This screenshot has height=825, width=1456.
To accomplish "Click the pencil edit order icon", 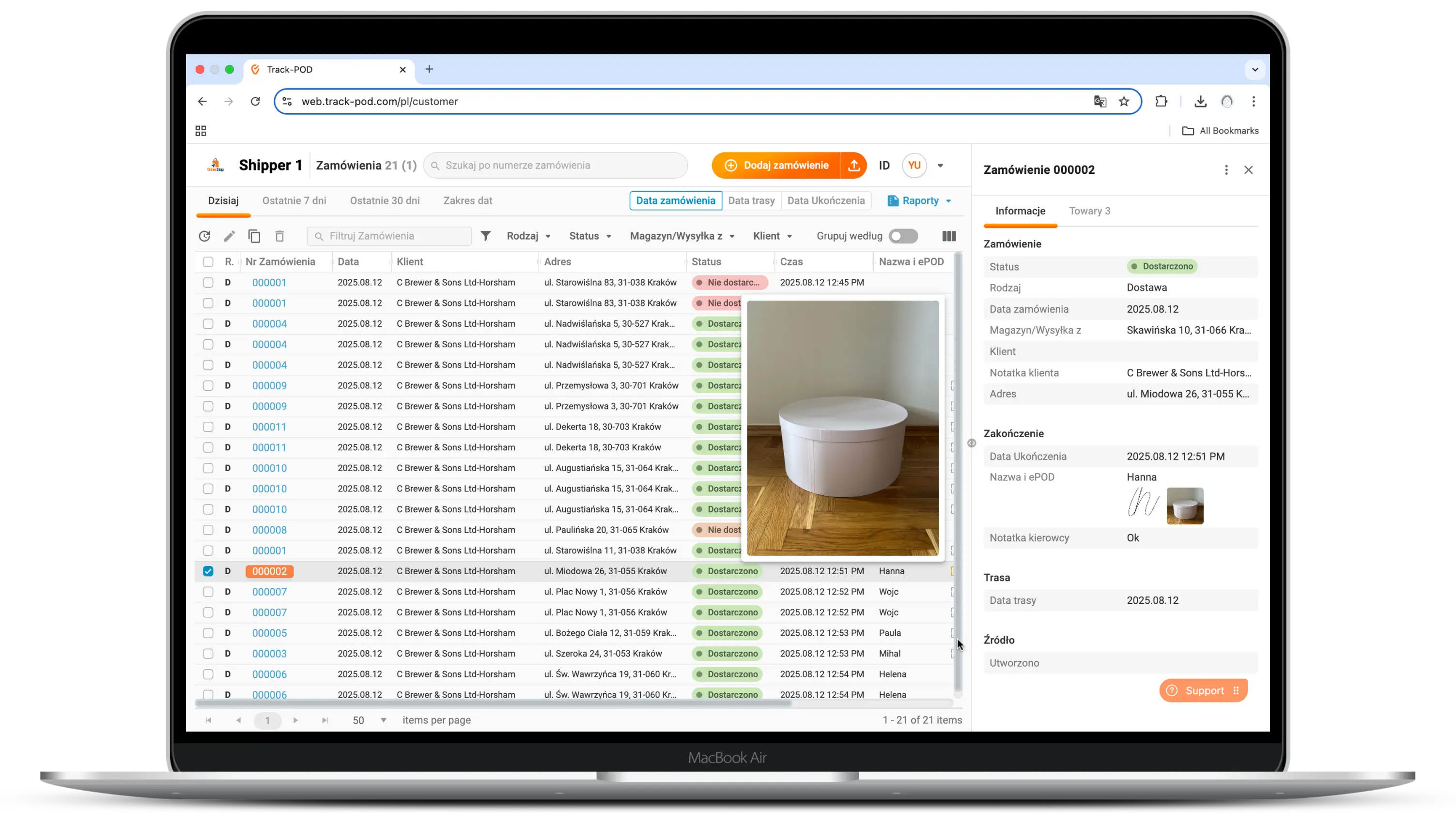I will tap(229, 236).
